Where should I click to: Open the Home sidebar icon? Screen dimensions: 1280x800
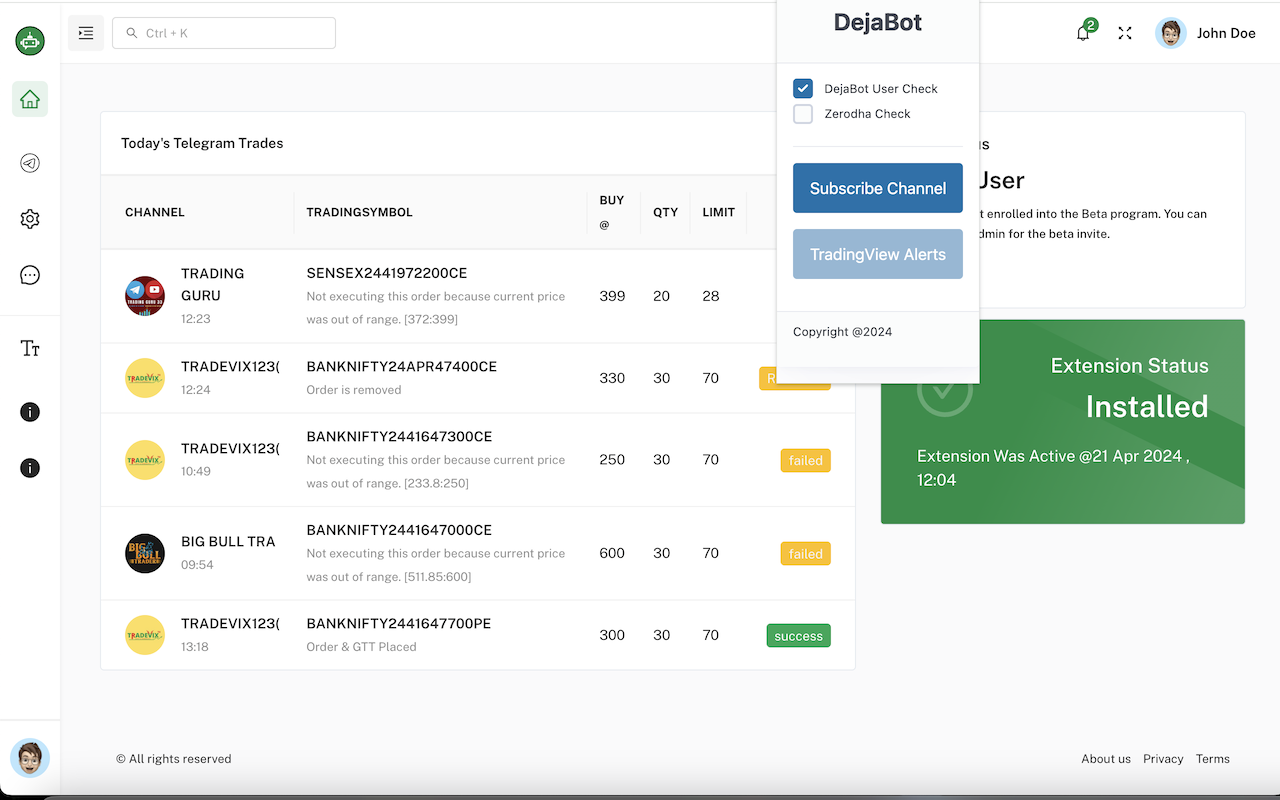[x=30, y=100]
